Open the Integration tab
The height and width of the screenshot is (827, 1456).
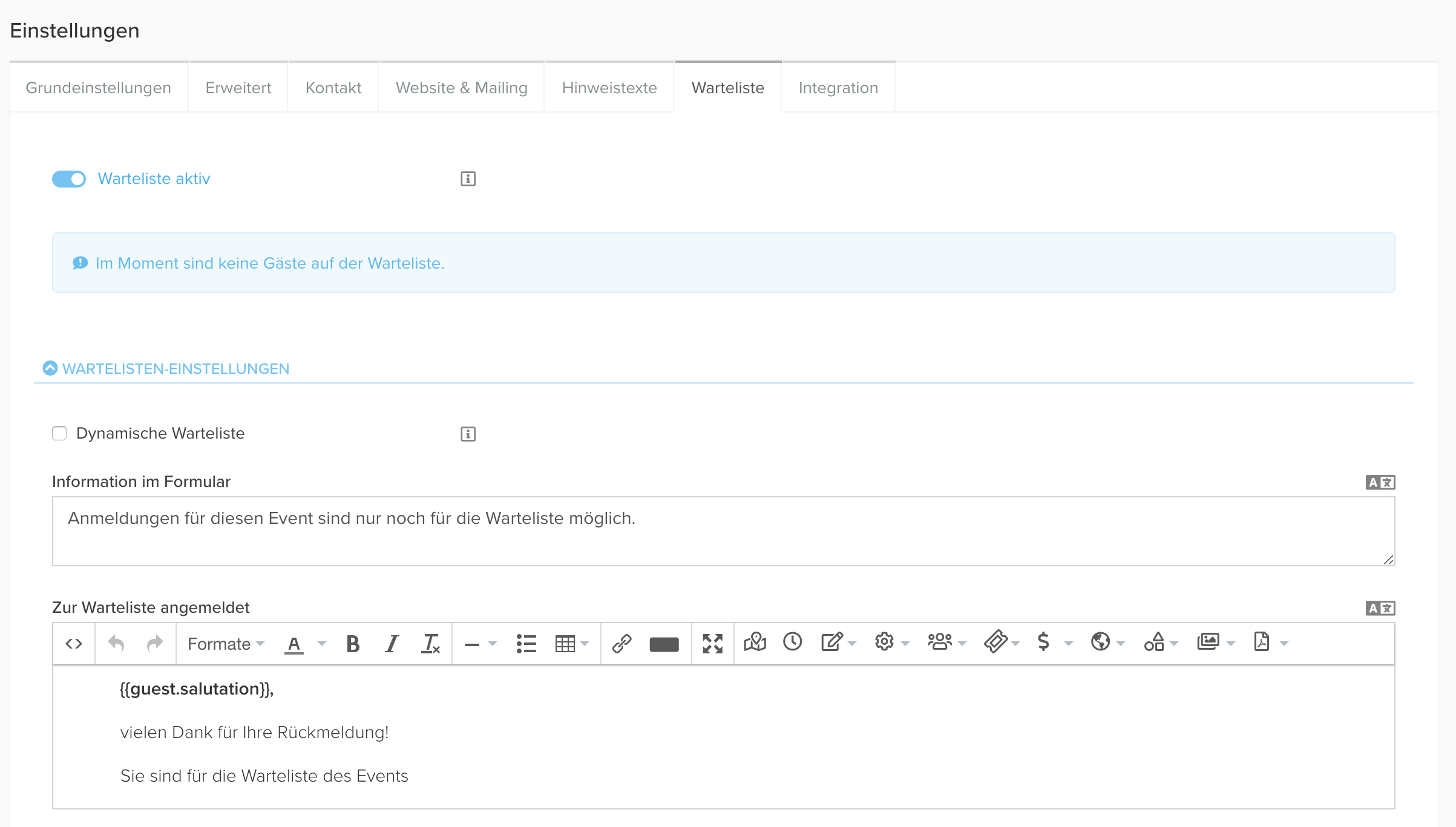click(x=838, y=88)
